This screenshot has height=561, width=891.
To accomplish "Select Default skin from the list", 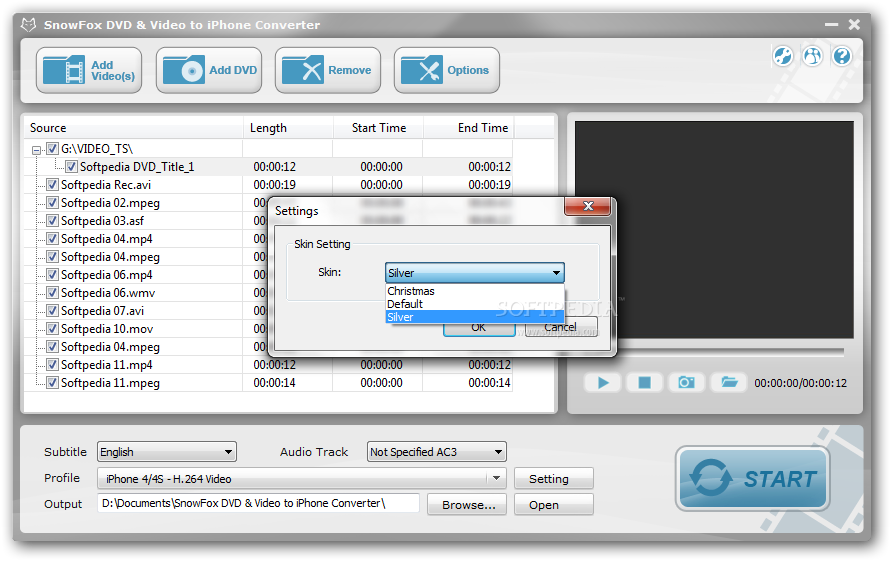I will pos(474,304).
